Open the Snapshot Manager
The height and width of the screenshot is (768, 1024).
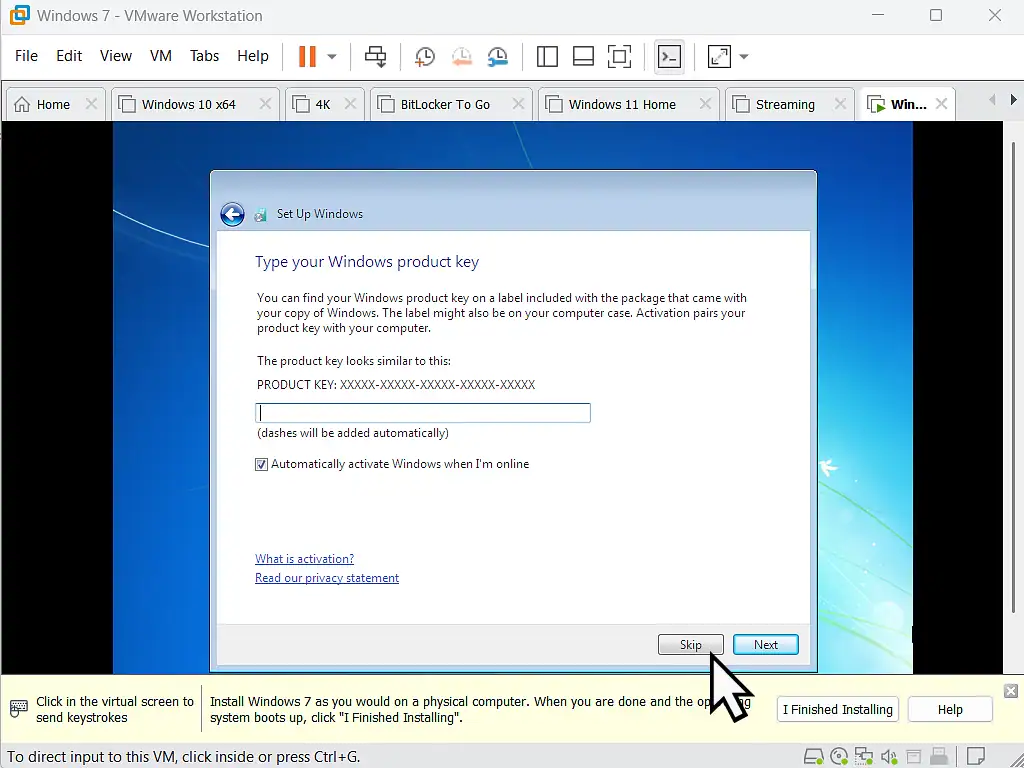tap(498, 56)
